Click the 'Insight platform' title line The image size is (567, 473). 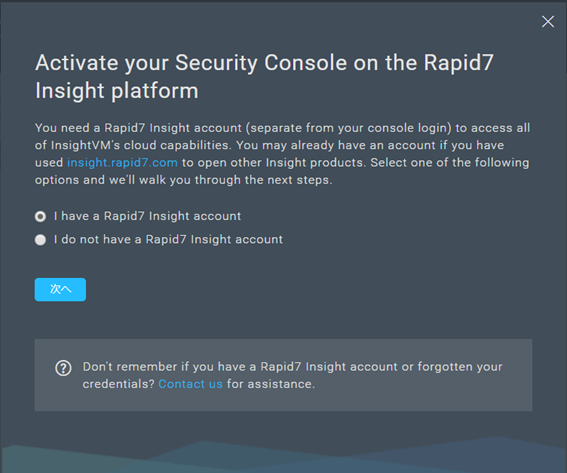tap(117, 90)
